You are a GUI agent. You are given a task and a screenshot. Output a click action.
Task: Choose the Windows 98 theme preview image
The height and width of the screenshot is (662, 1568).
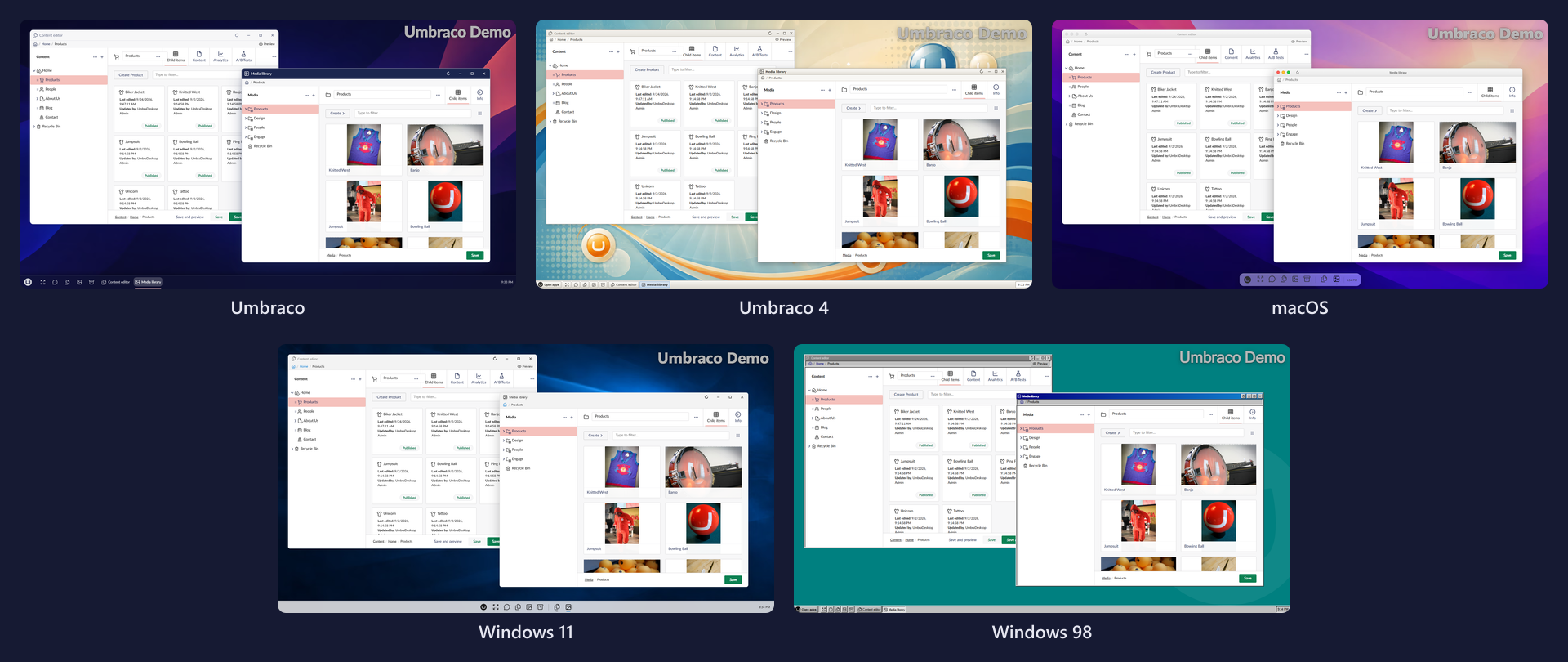coord(1042,478)
